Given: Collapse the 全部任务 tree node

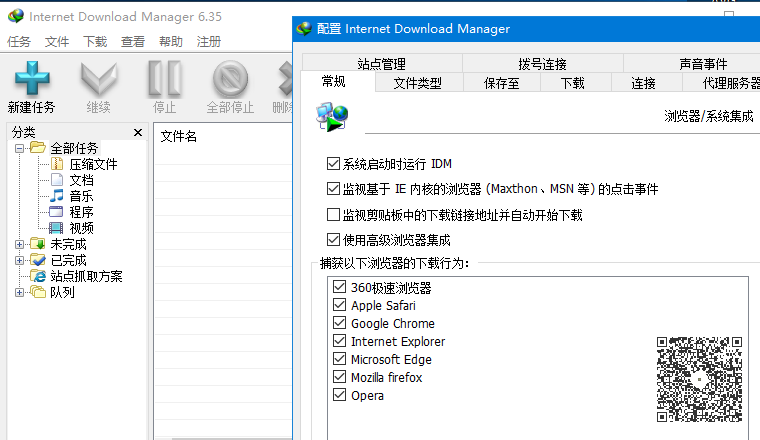Looking at the screenshot, I should (x=19, y=148).
